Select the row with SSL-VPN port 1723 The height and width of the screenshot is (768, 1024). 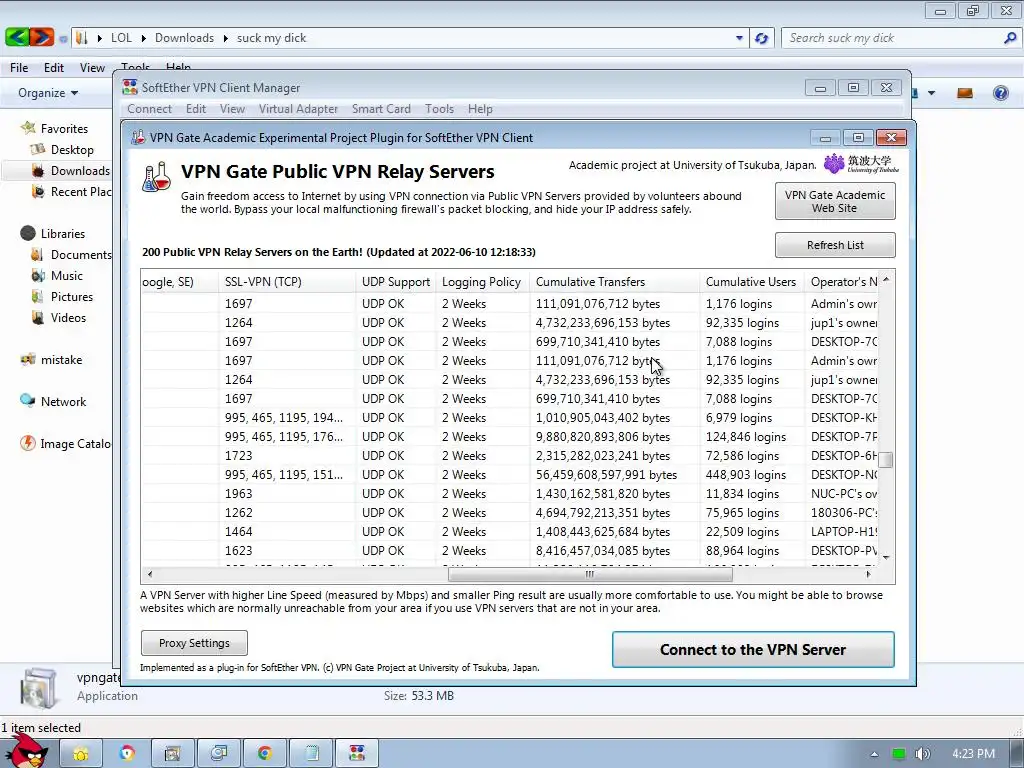(509, 456)
